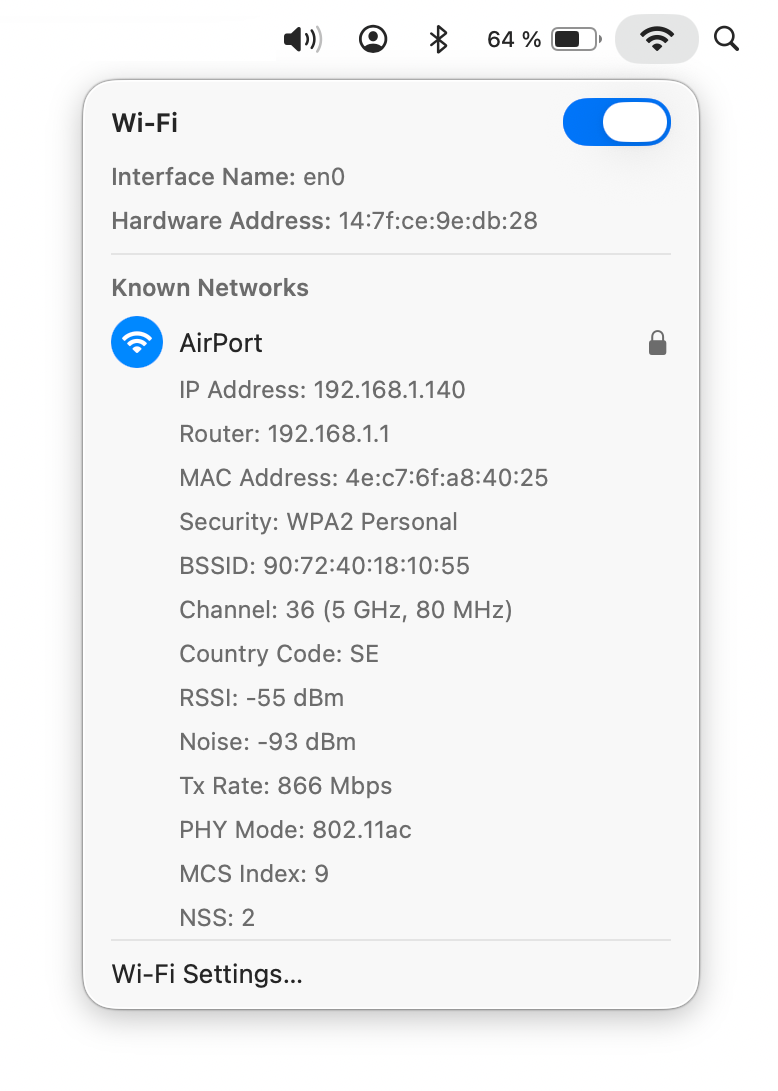778x1091 pixels.
Task: Click the Hardware Address line
Action: [x=324, y=221]
